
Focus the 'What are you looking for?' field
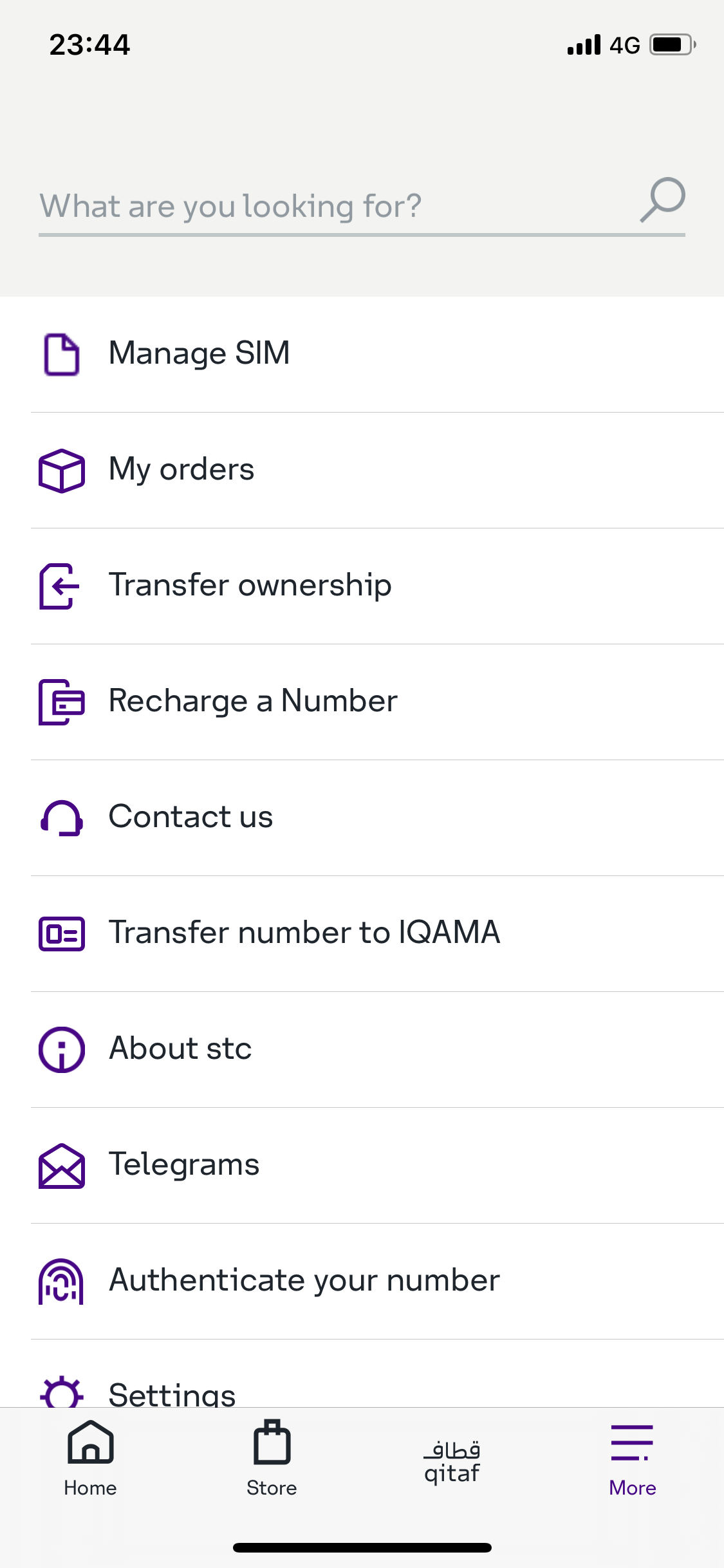pos(322,206)
